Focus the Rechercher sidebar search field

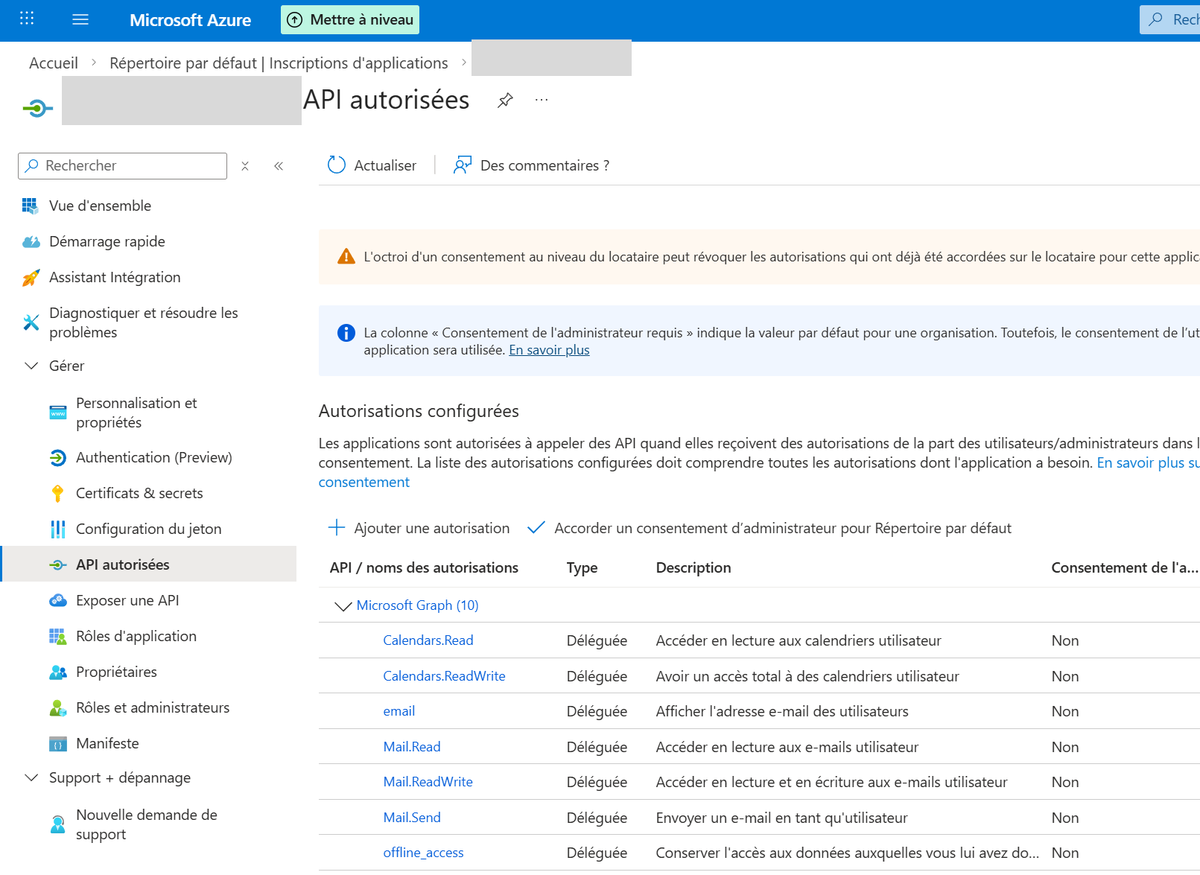click(x=123, y=166)
